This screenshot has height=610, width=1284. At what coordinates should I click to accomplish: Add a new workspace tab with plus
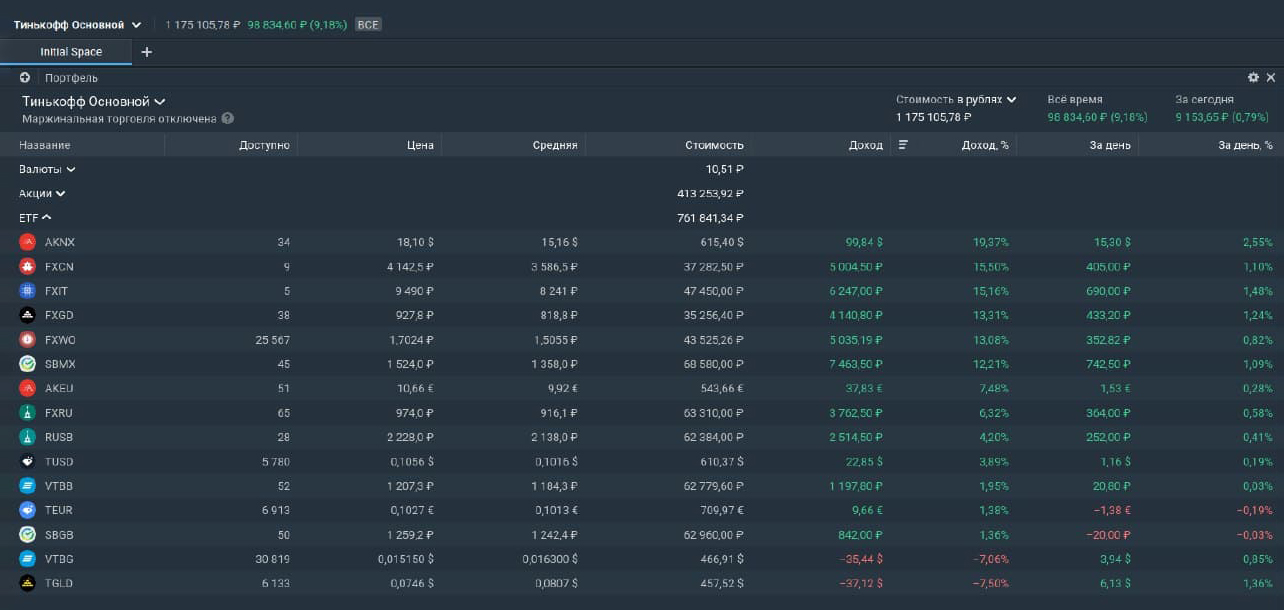(x=146, y=52)
